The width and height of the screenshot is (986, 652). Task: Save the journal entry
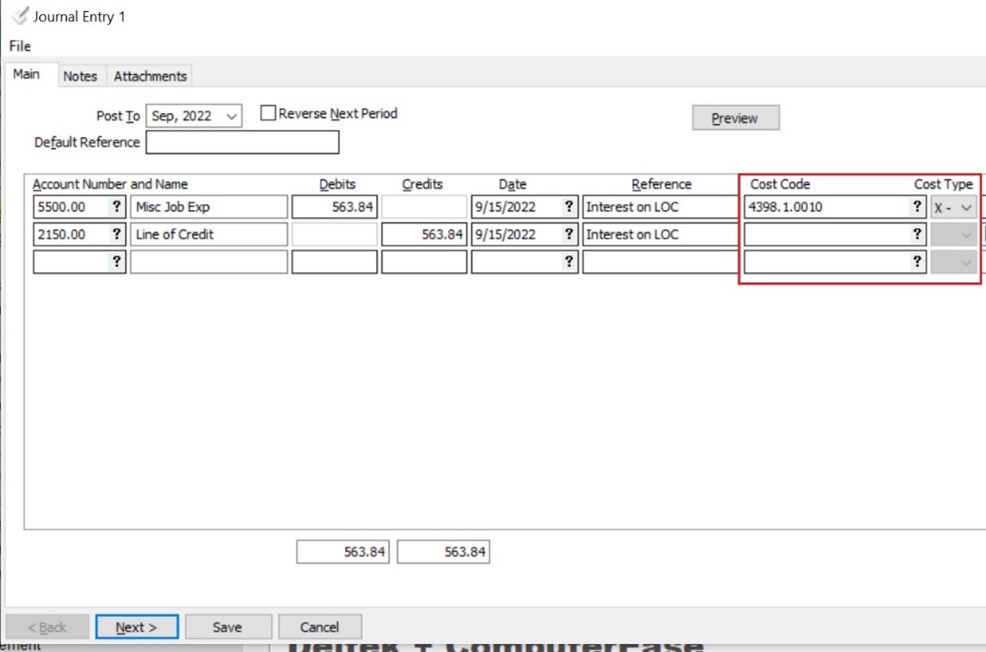click(x=227, y=627)
